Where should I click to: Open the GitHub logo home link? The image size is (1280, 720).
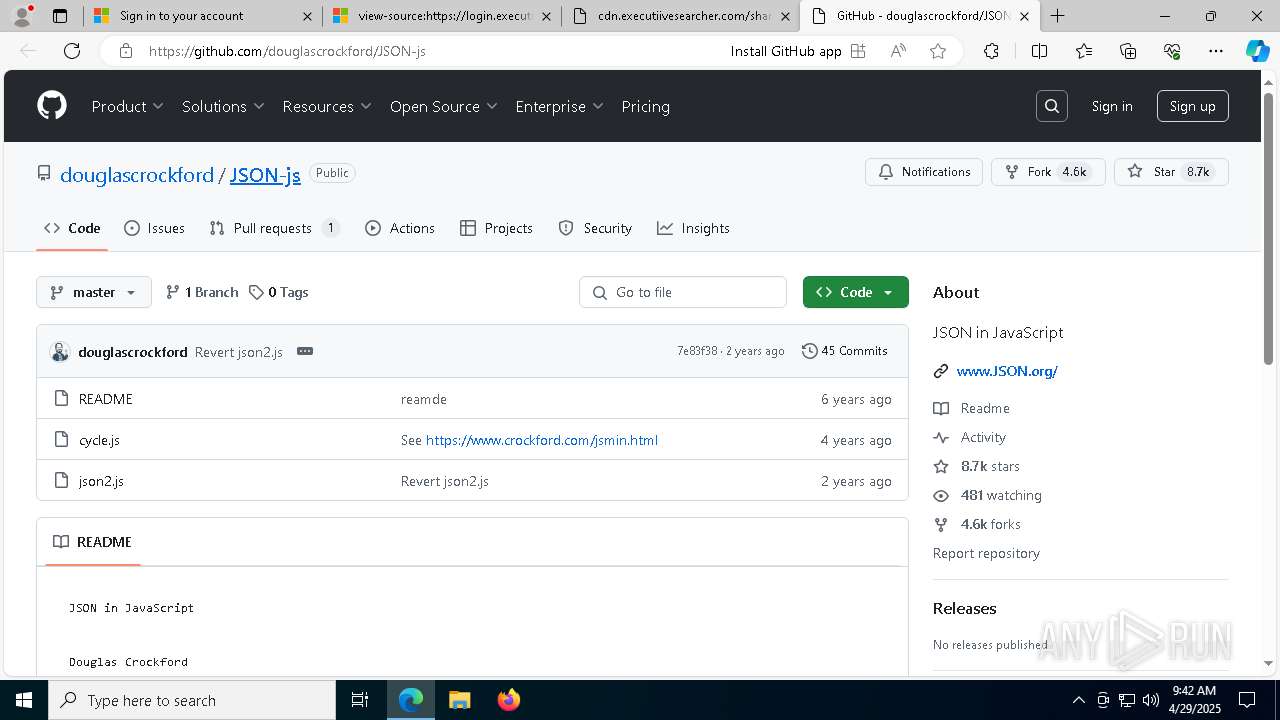tap(52, 106)
